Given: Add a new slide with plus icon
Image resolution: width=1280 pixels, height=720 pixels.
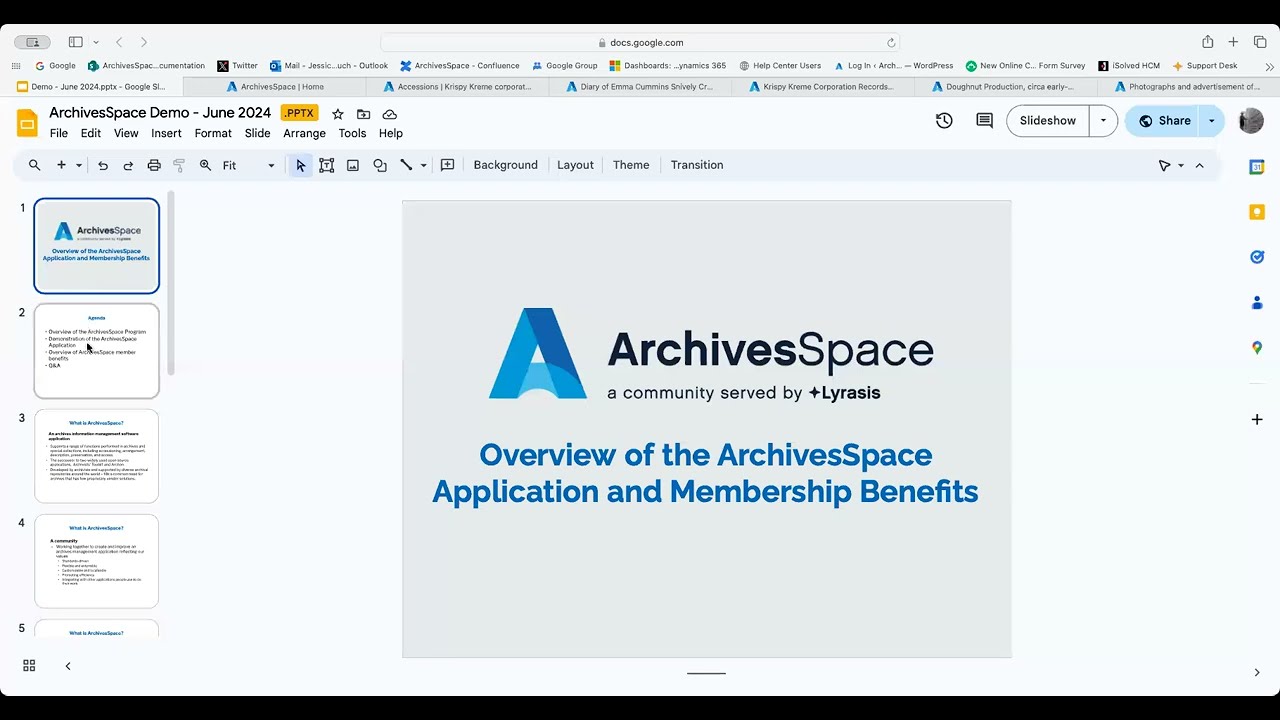Looking at the screenshot, I should click(x=61, y=165).
